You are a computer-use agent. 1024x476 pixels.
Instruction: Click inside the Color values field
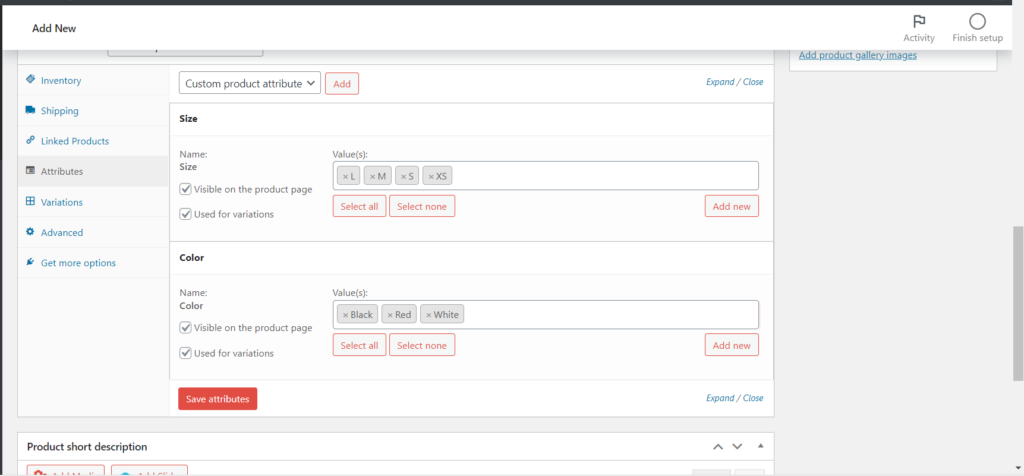(610, 315)
